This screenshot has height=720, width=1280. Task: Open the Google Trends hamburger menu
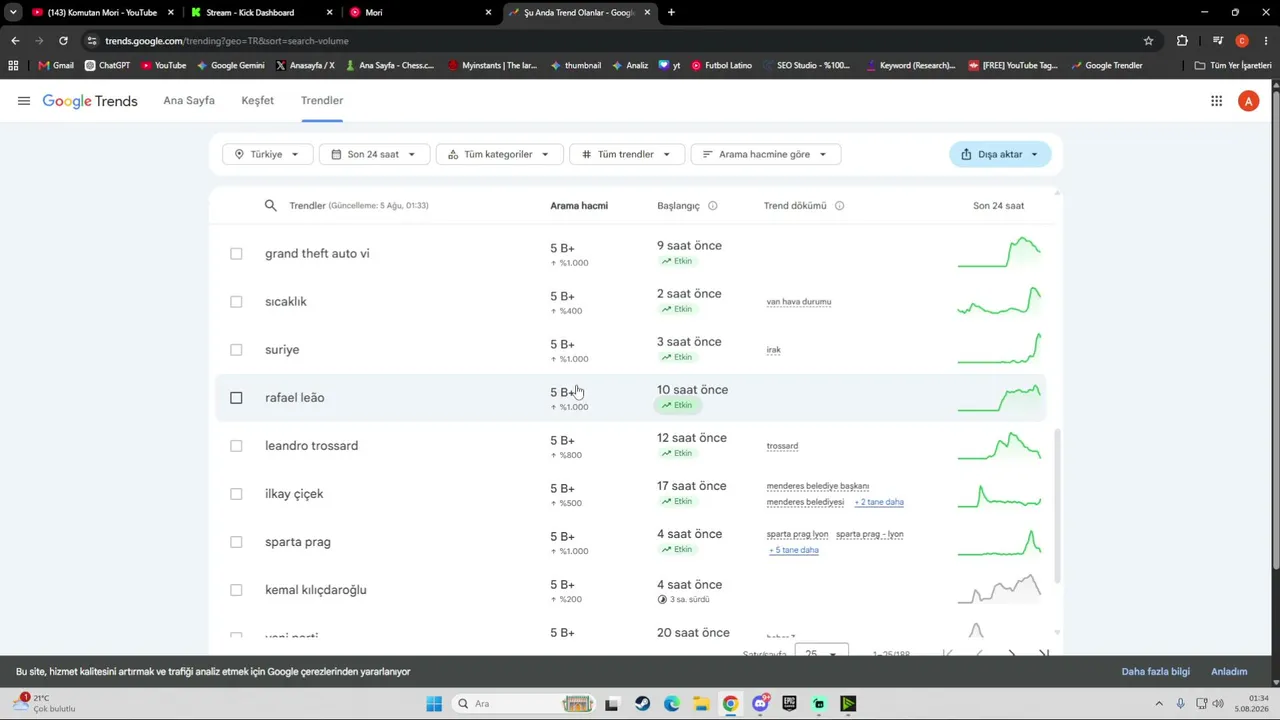tap(24, 101)
